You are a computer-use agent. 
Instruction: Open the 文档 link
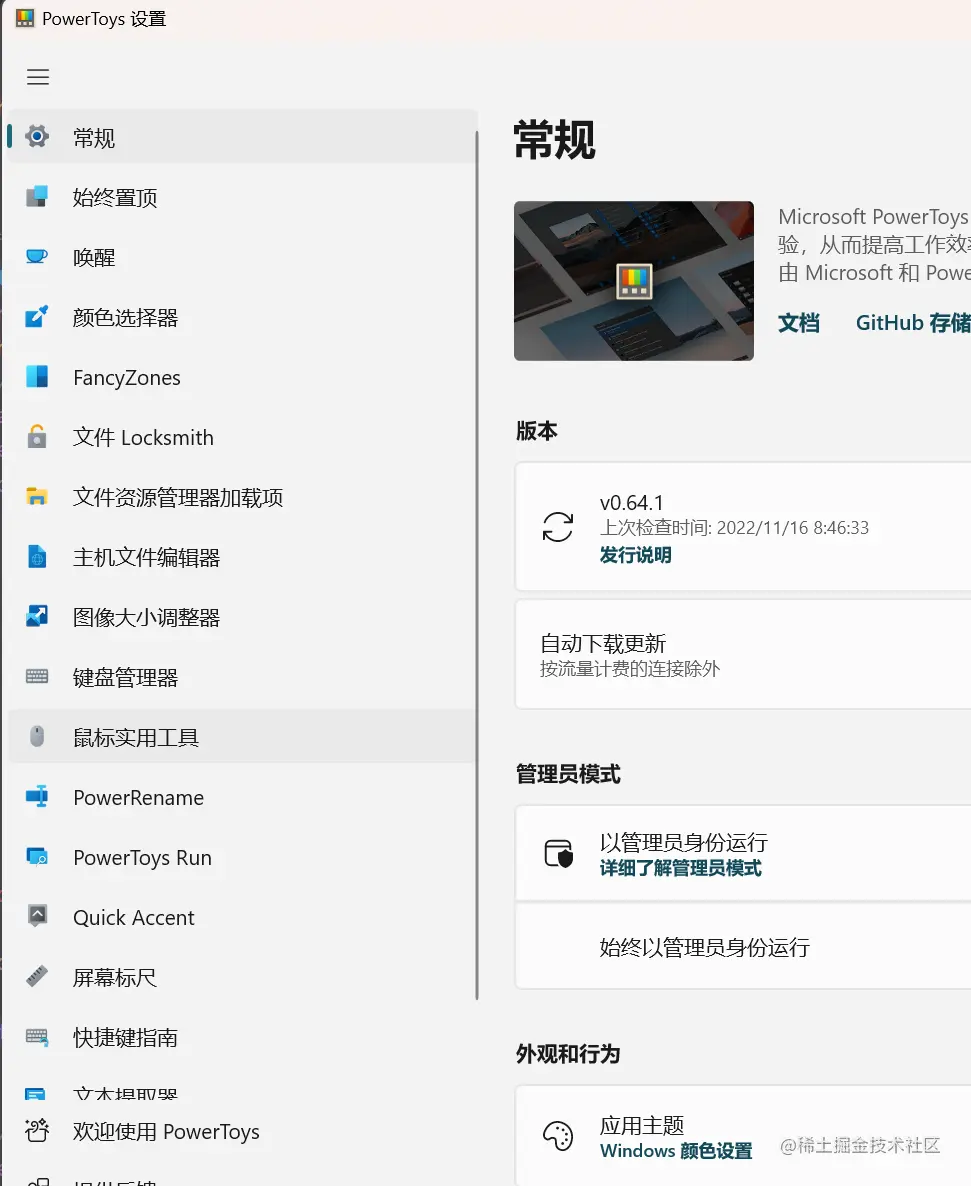click(799, 323)
